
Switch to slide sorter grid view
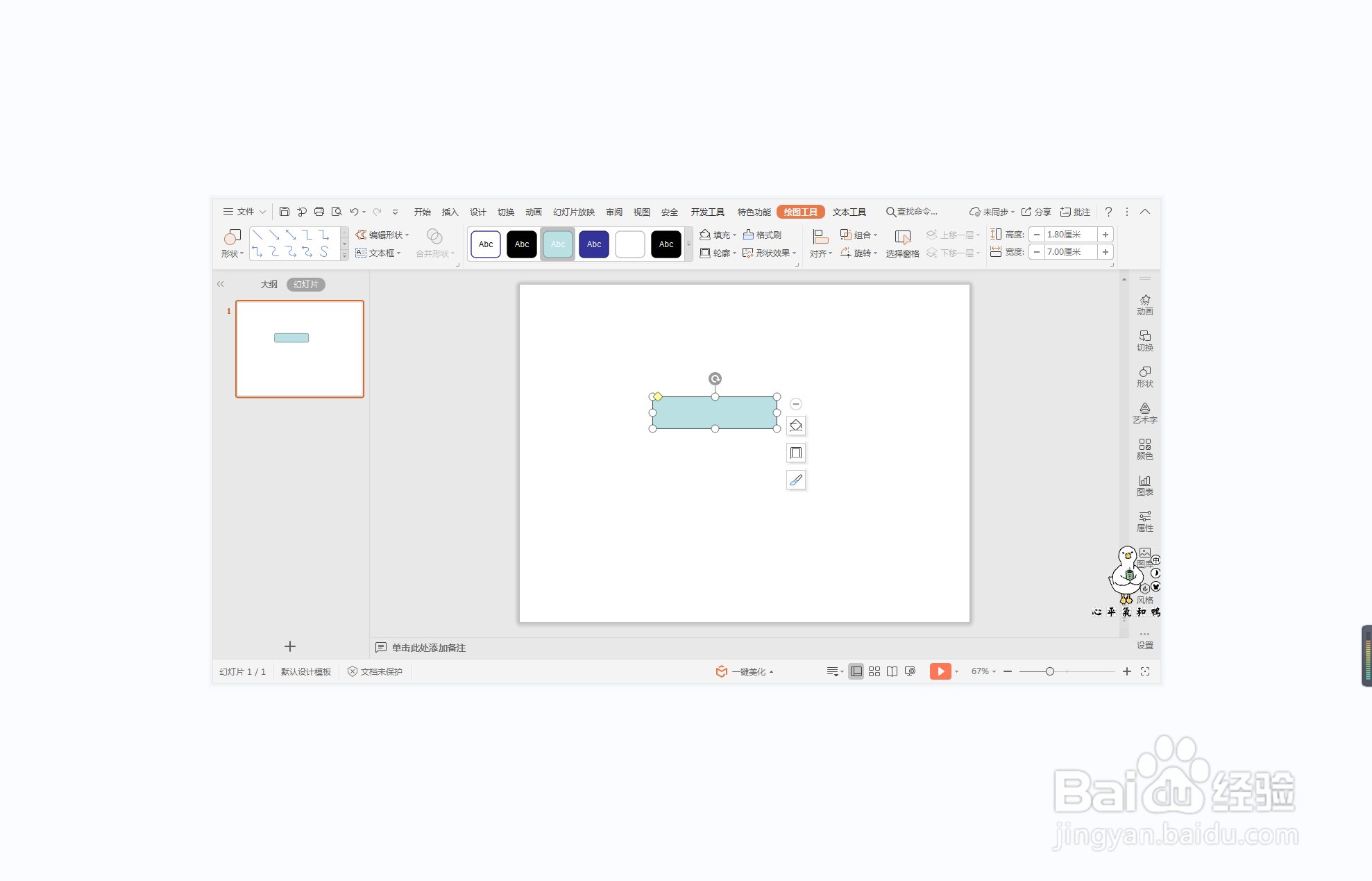(x=874, y=671)
